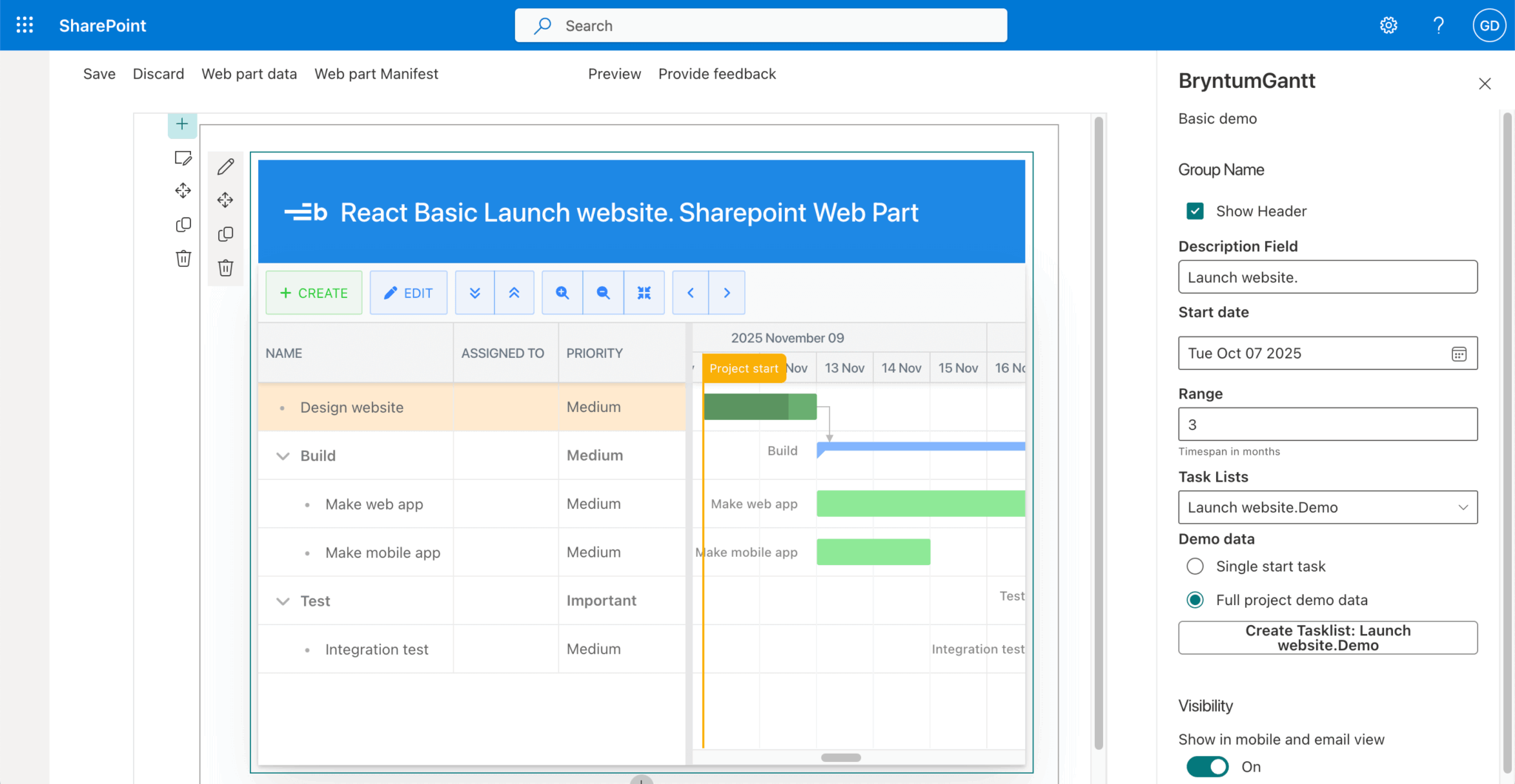Select the Single start task option

pos(1195,567)
